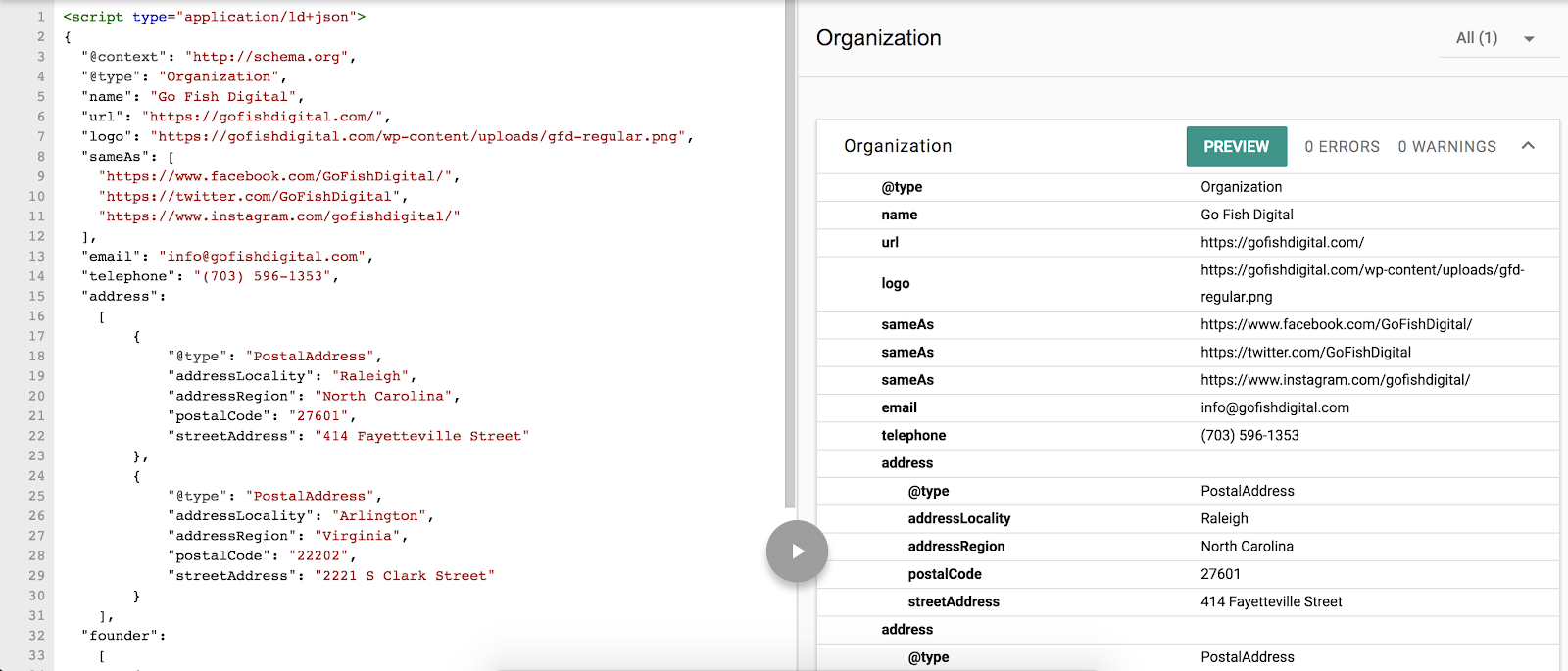Click the Instagram sameAs URL in results

tap(1335, 380)
